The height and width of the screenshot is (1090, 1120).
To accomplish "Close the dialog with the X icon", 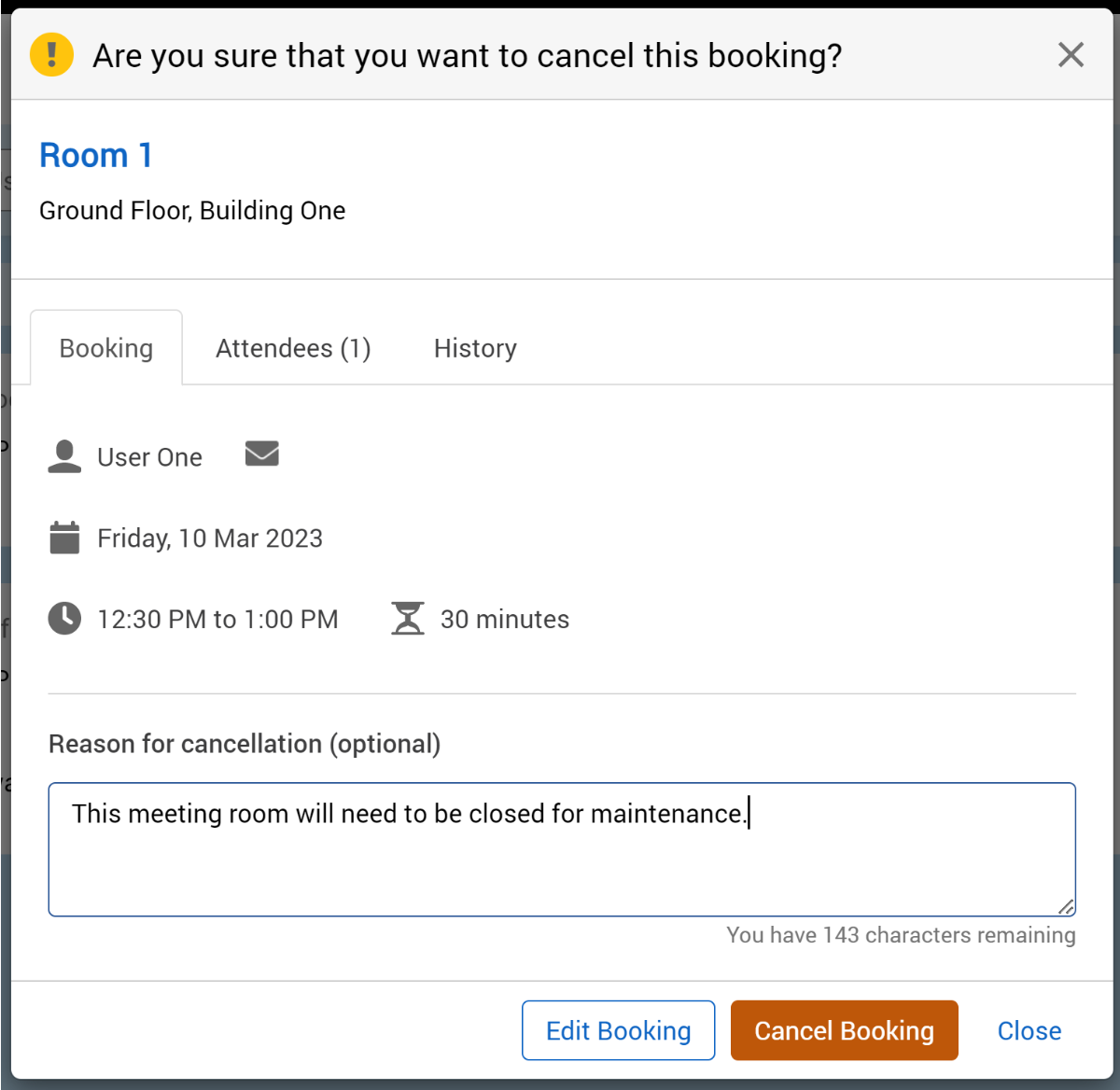I will tap(1071, 55).
